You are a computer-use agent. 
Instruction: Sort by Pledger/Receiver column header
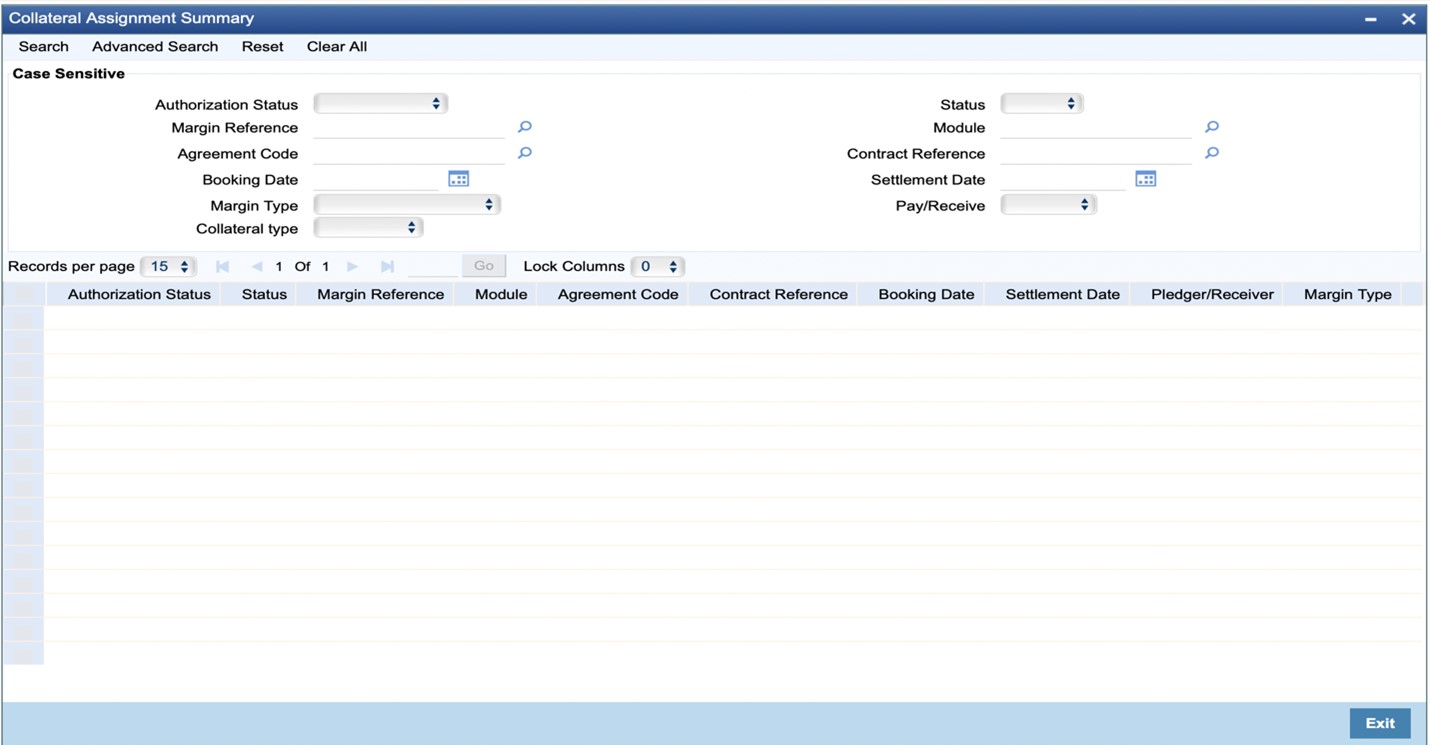click(x=1212, y=294)
